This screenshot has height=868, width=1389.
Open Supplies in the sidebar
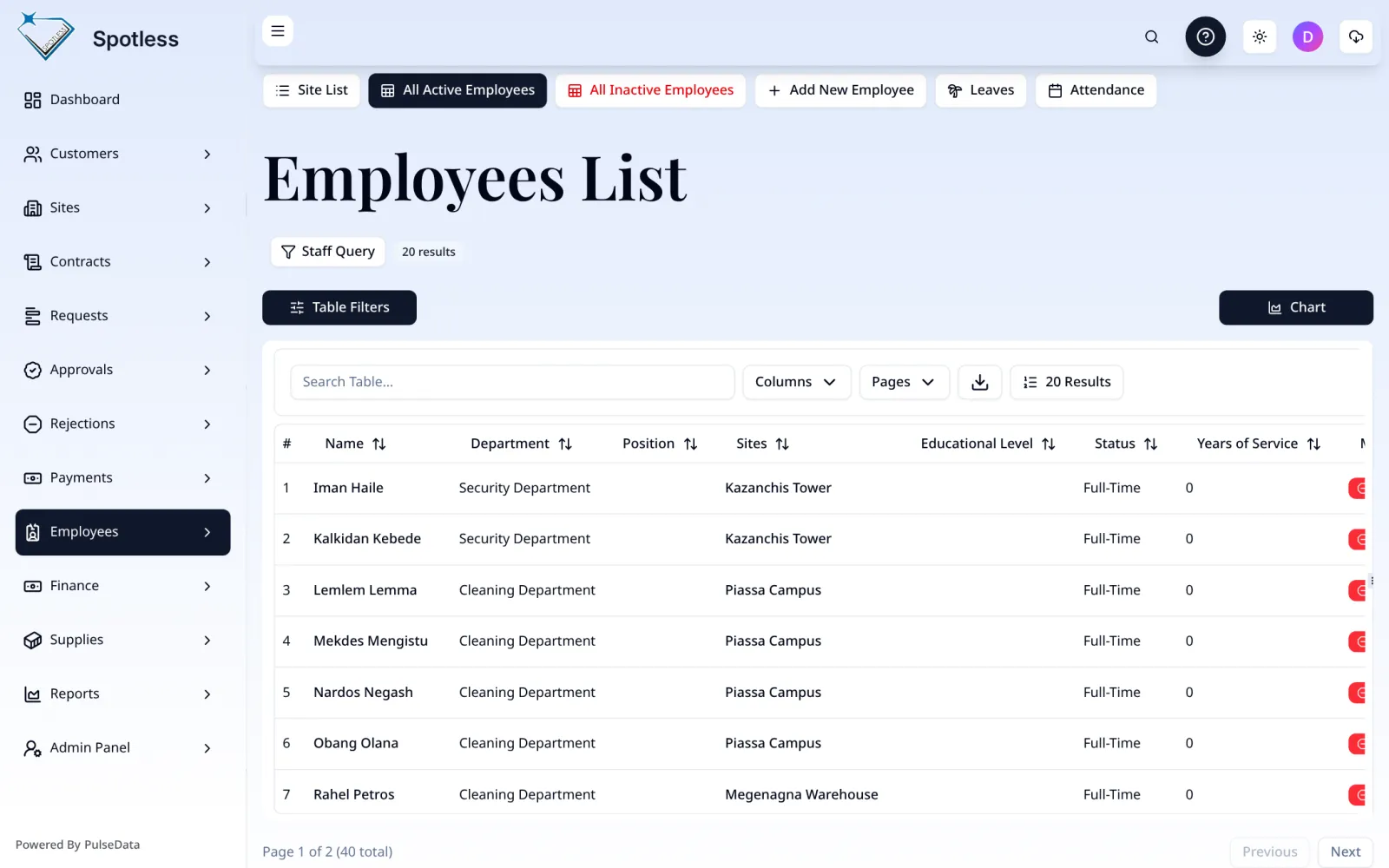click(x=122, y=640)
